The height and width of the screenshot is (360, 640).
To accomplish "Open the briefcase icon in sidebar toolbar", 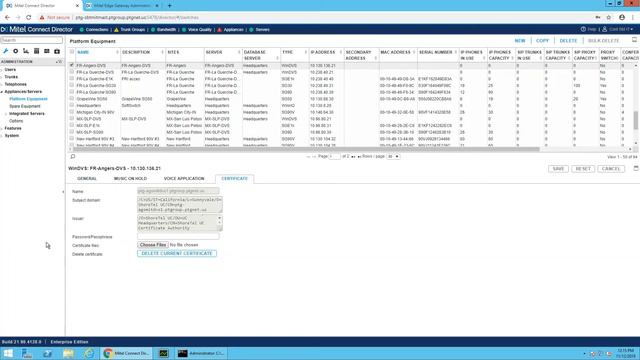I will point(57,51).
